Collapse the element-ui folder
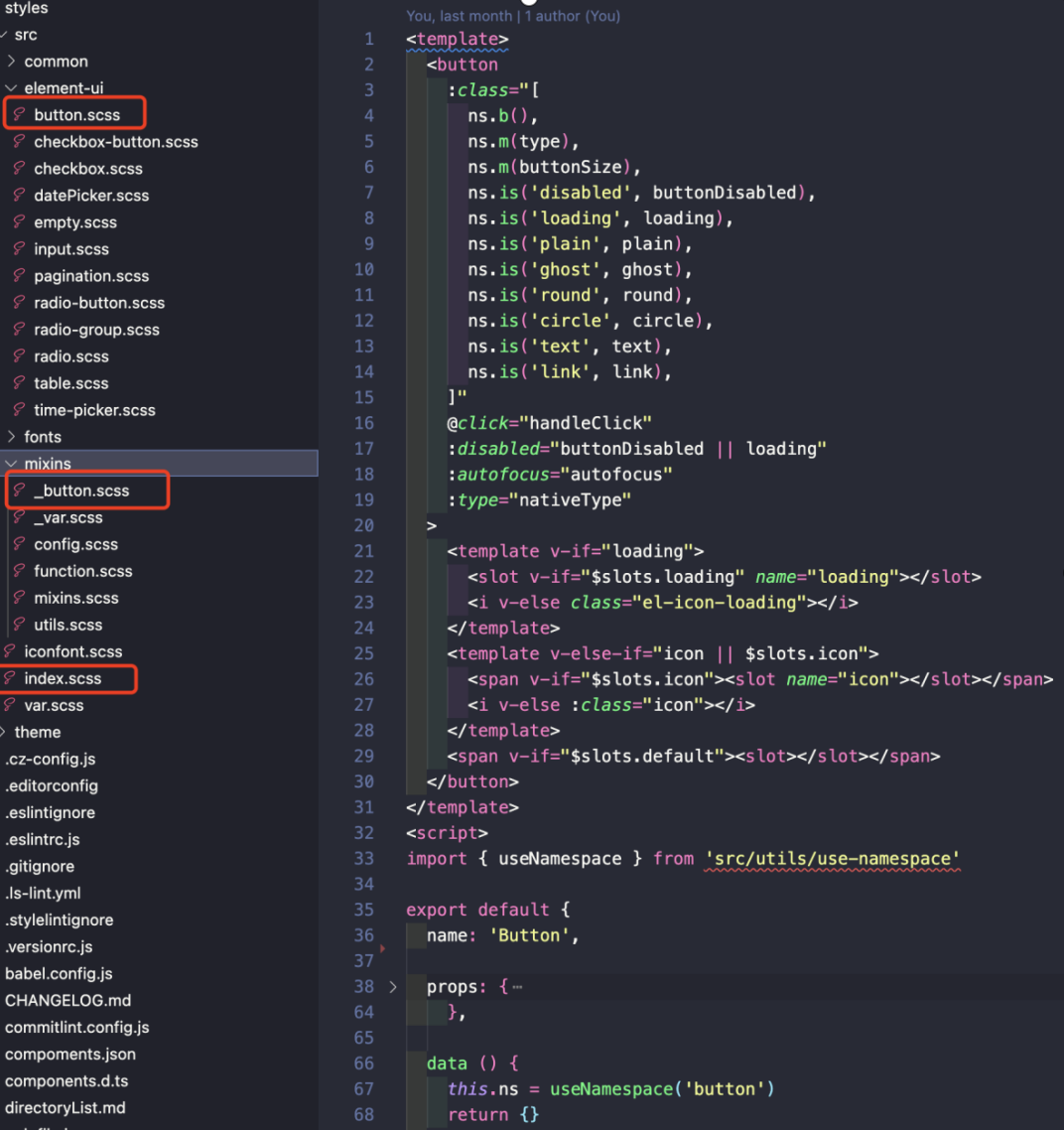The image size is (1064, 1130). click(x=11, y=88)
